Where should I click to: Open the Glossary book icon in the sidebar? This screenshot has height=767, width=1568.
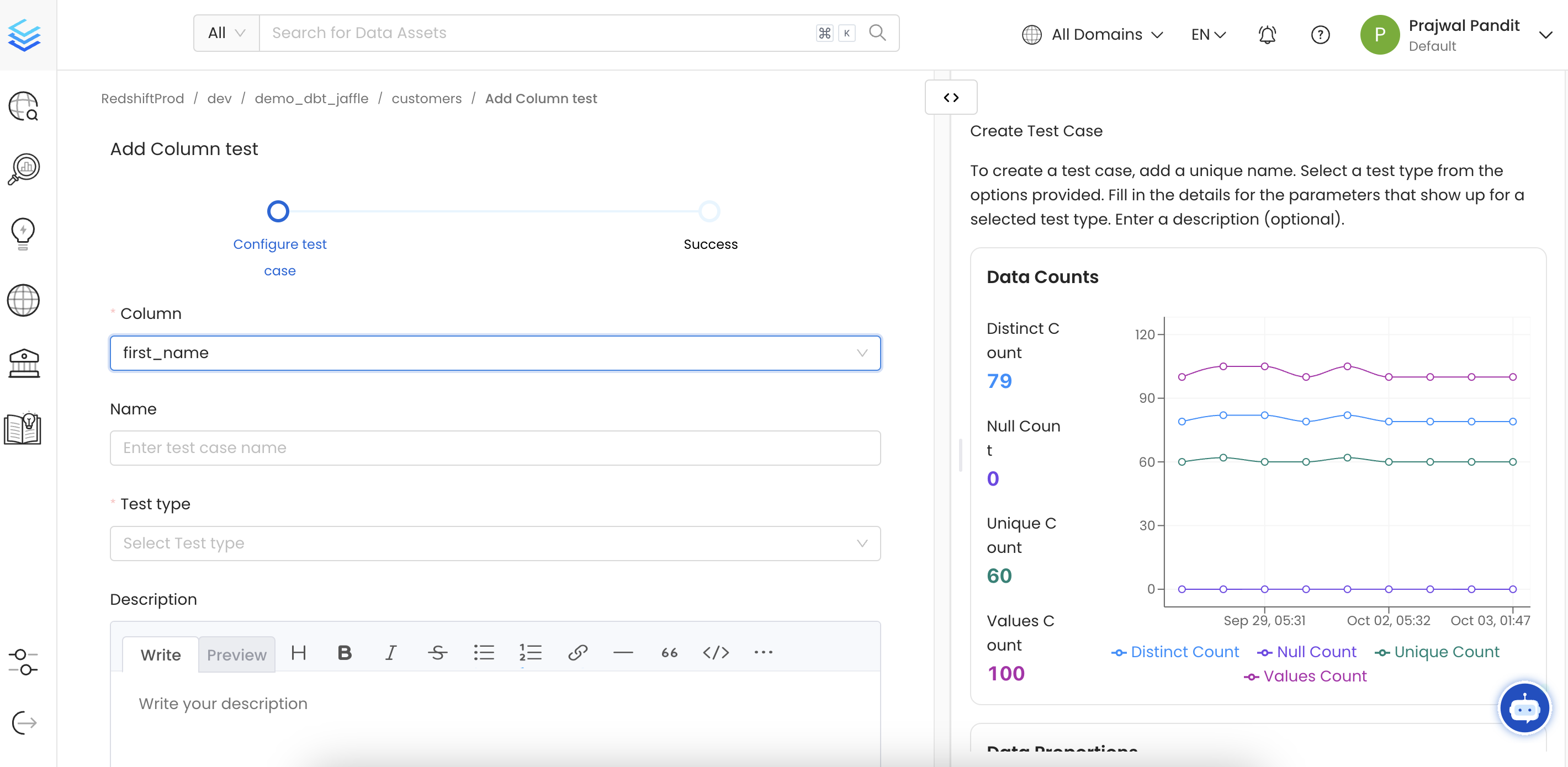(23, 429)
